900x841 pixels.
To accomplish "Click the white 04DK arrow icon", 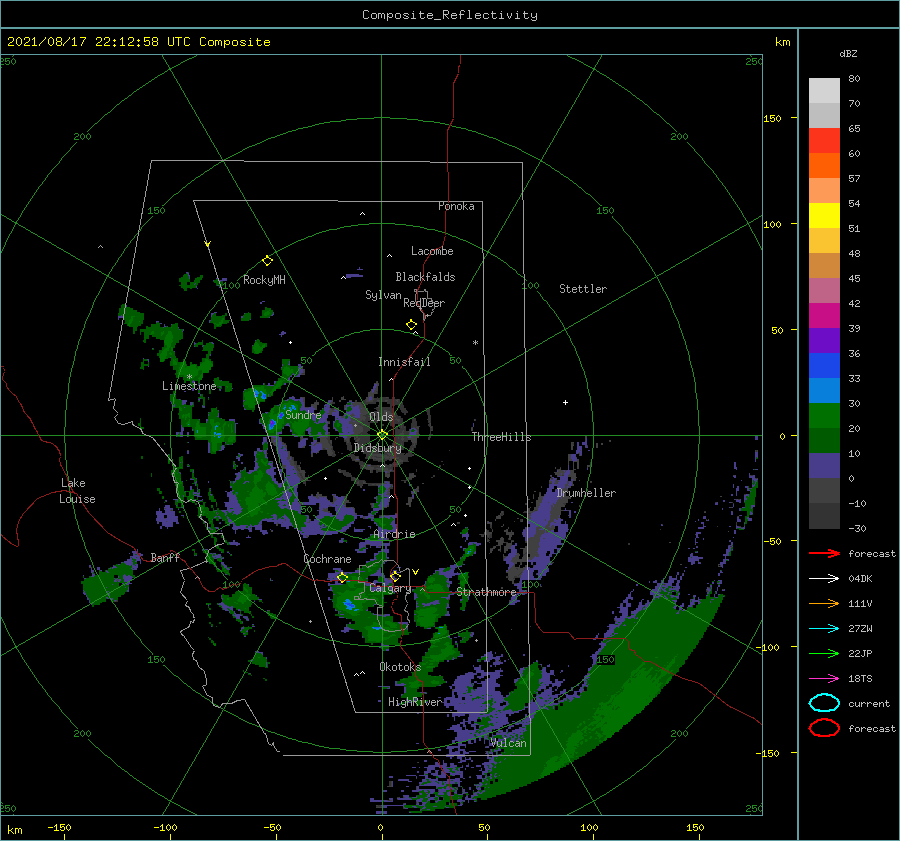I will [824, 578].
